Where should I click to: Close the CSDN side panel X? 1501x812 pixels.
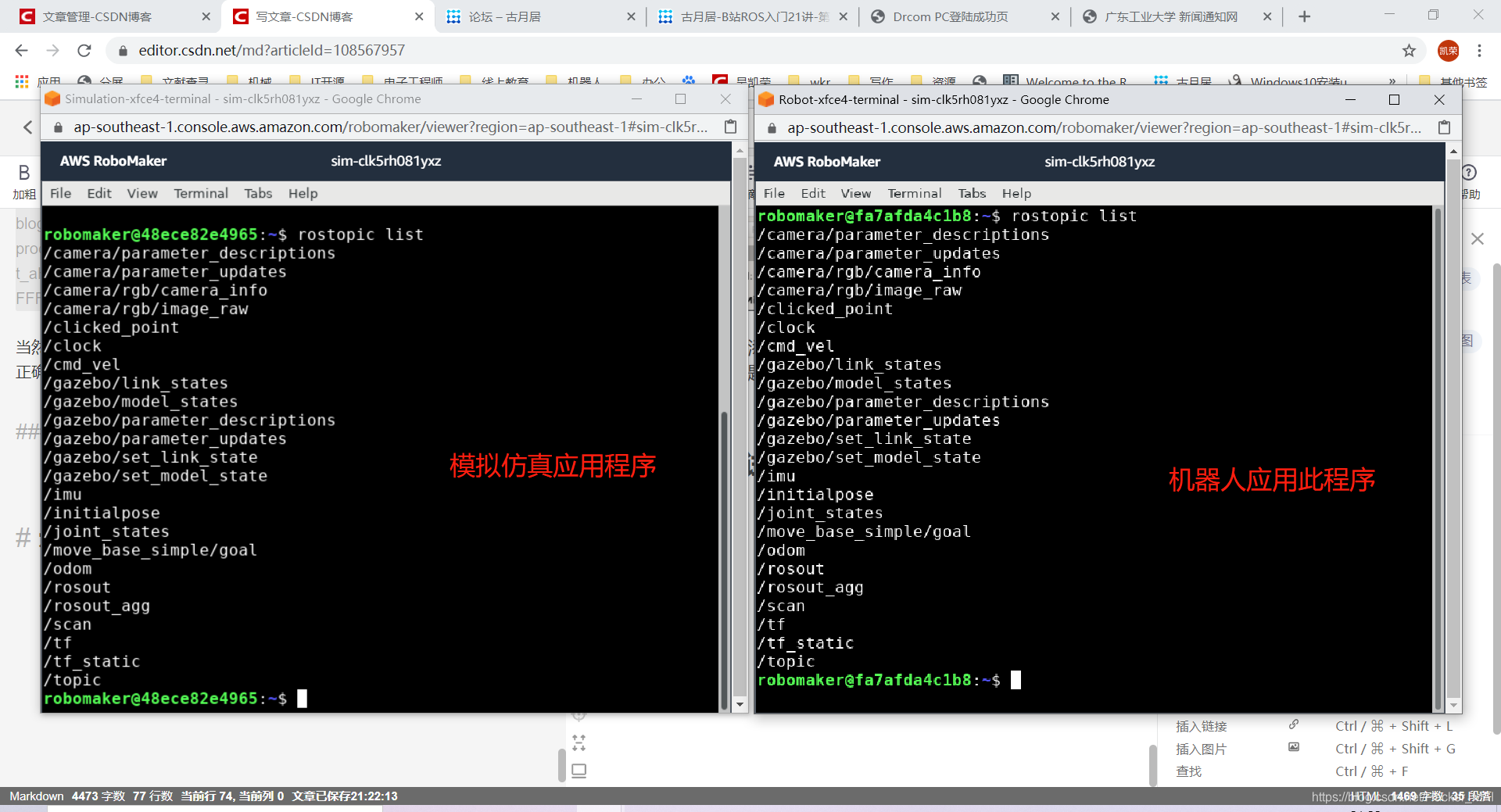pos(1478,238)
